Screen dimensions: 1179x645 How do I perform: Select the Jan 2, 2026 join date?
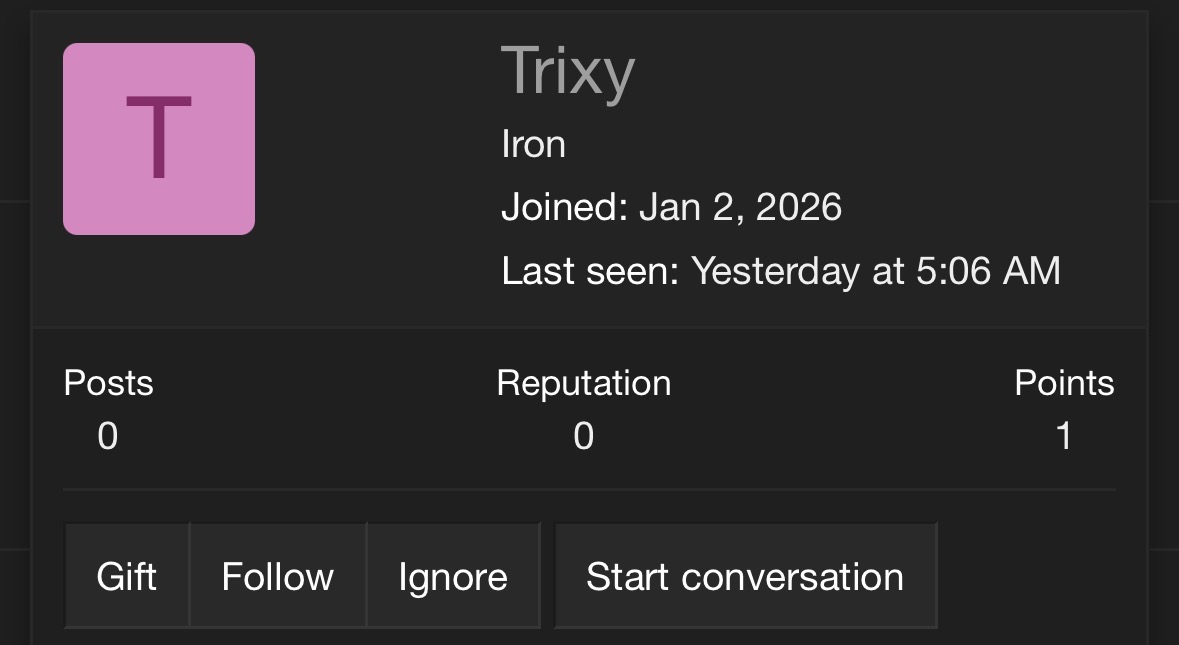[740, 208]
